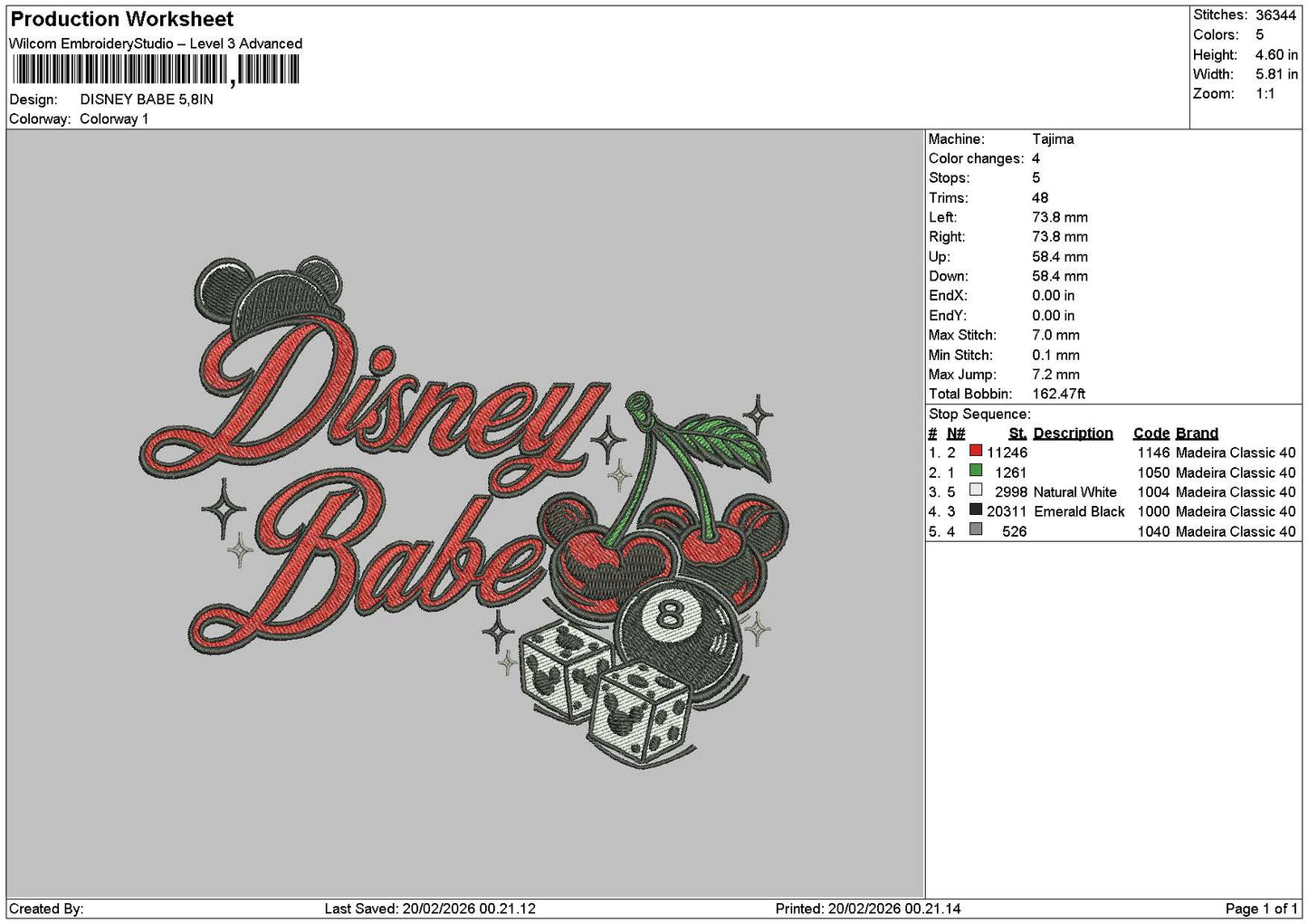Click the thread code 1040 row brand
Image resolution: width=1308 pixels, height=924 pixels.
1236,532
